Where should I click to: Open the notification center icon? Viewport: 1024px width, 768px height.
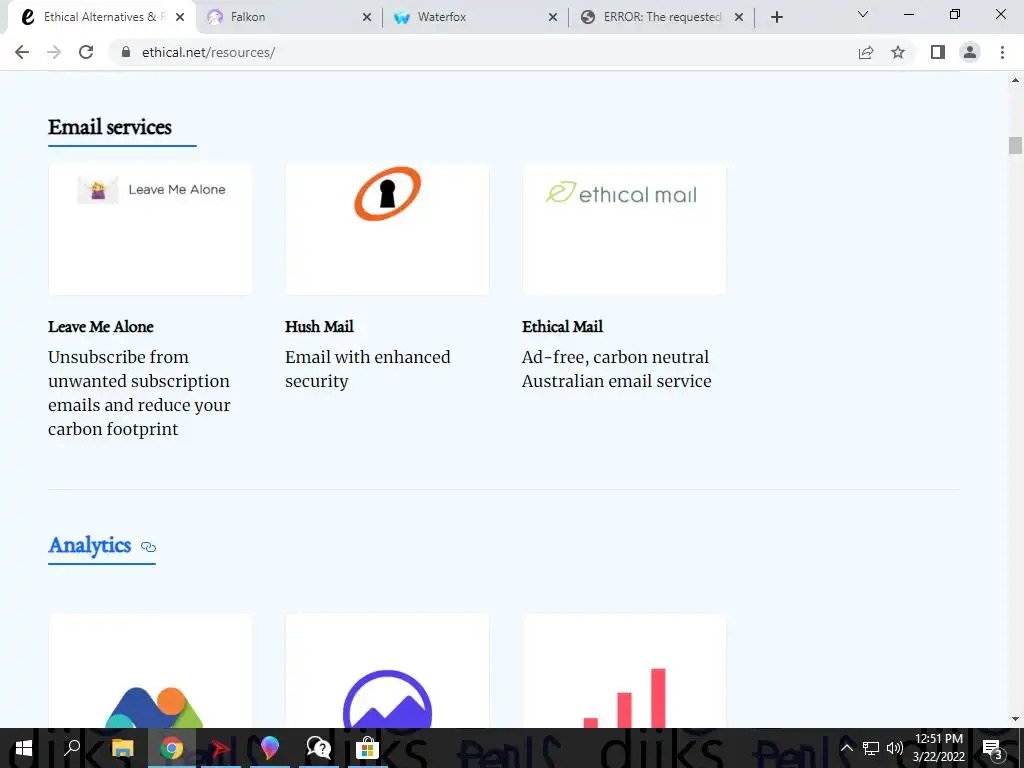pos(993,748)
